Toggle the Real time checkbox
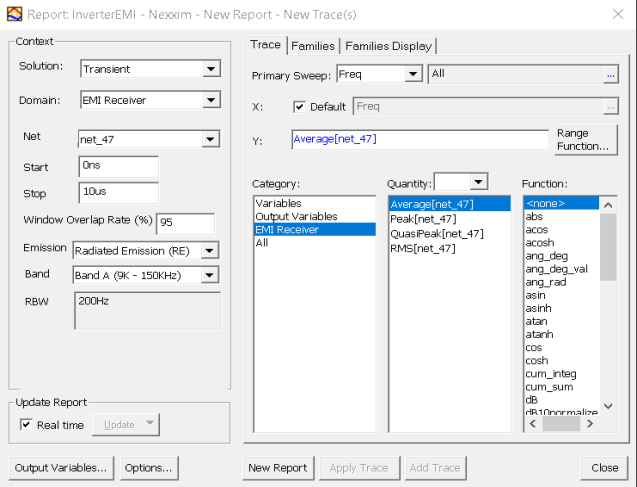The height and width of the screenshot is (487, 637). 26,425
